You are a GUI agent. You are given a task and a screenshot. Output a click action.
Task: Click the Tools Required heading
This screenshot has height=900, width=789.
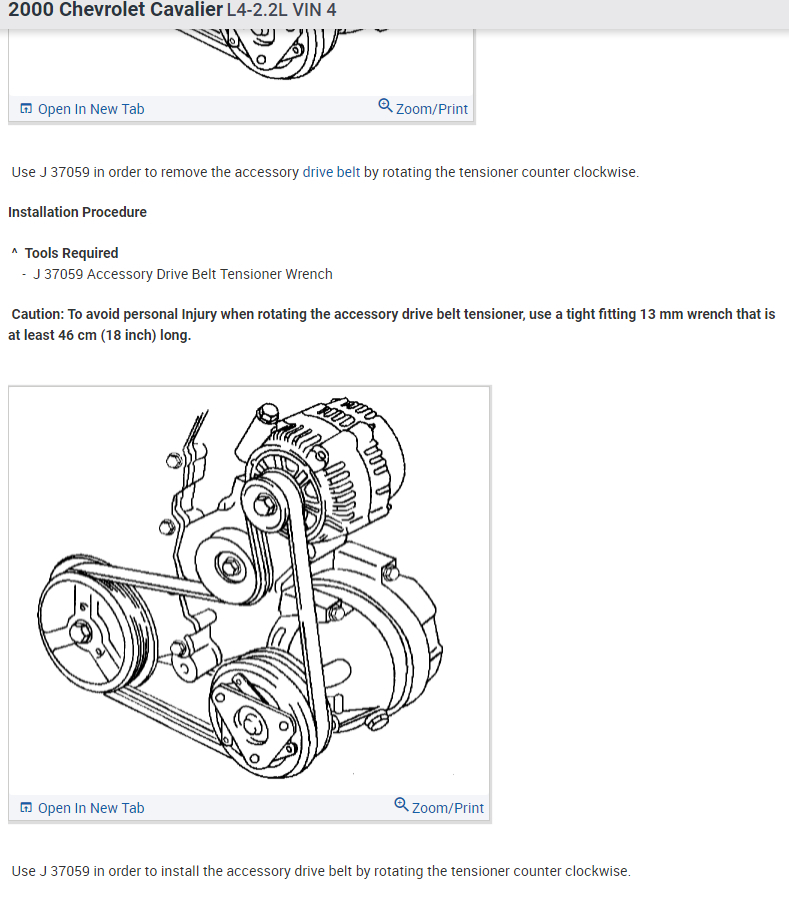tap(71, 253)
